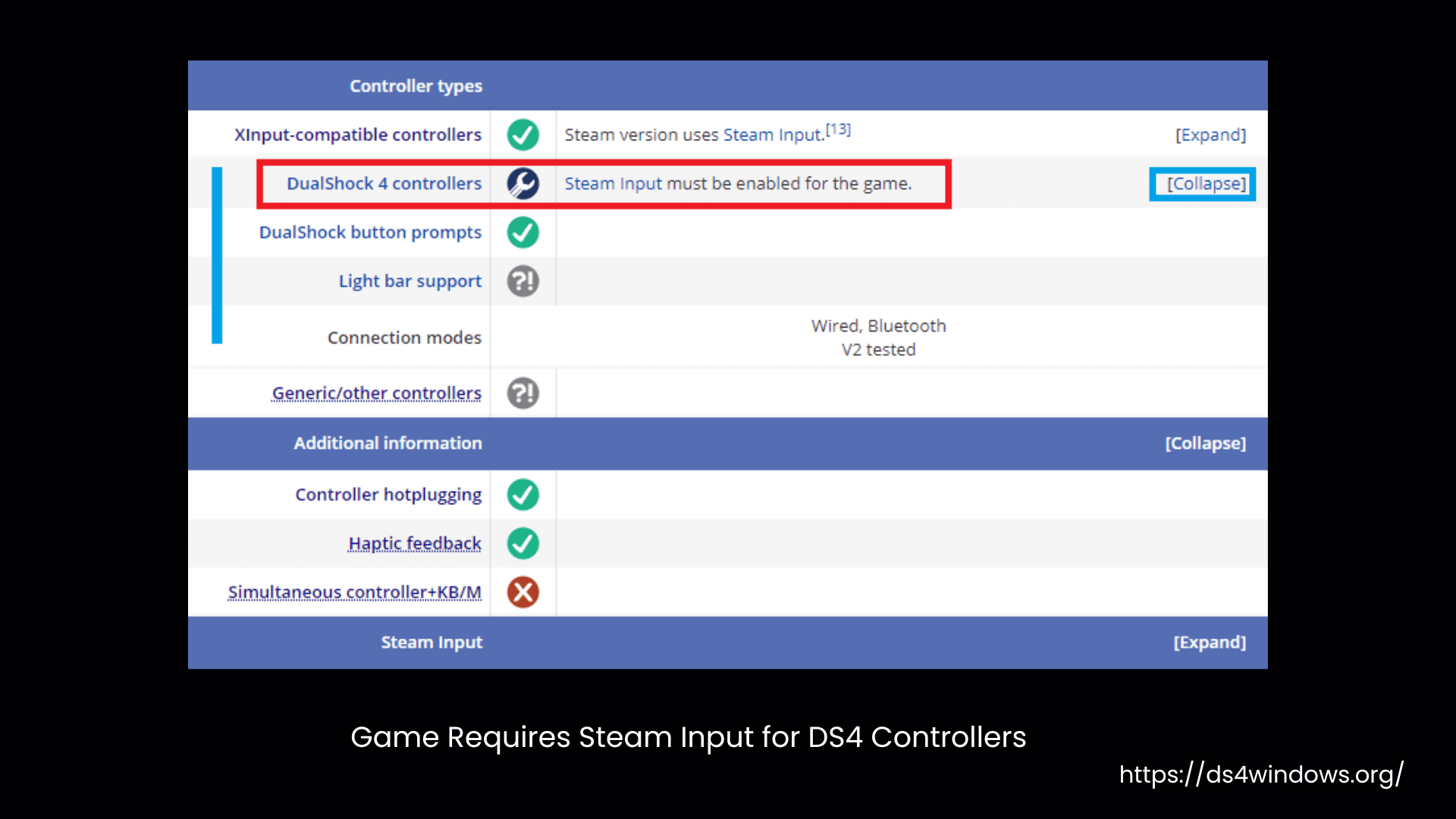Click the 'Wired, Bluetooth' text
The height and width of the screenshot is (819, 1456).
878,326
